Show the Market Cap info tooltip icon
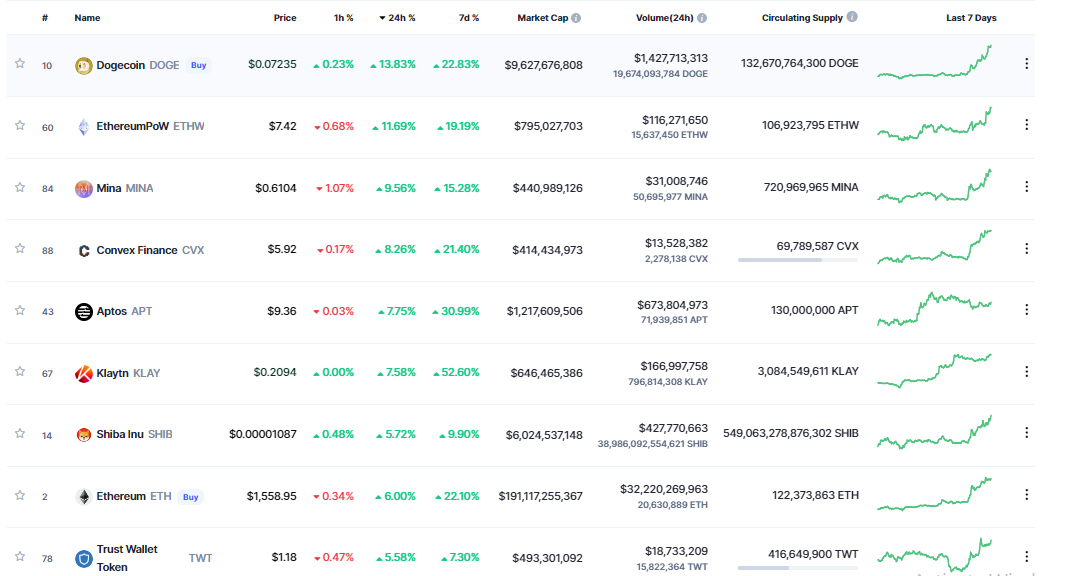The width and height of the screenshot is (1066, 576). pos(576,18)
